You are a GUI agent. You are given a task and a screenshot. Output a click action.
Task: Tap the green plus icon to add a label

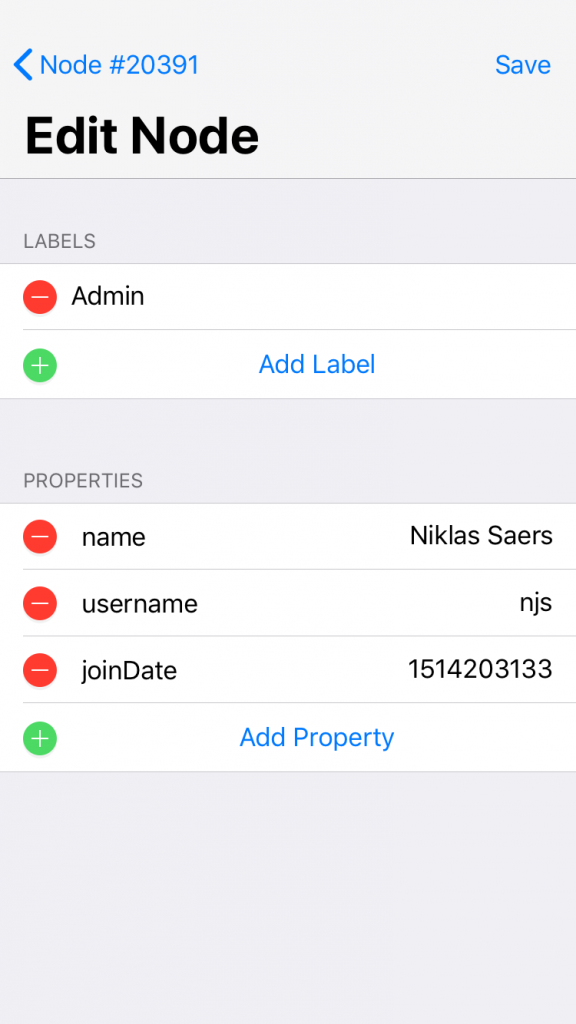[x=40, y=365]
